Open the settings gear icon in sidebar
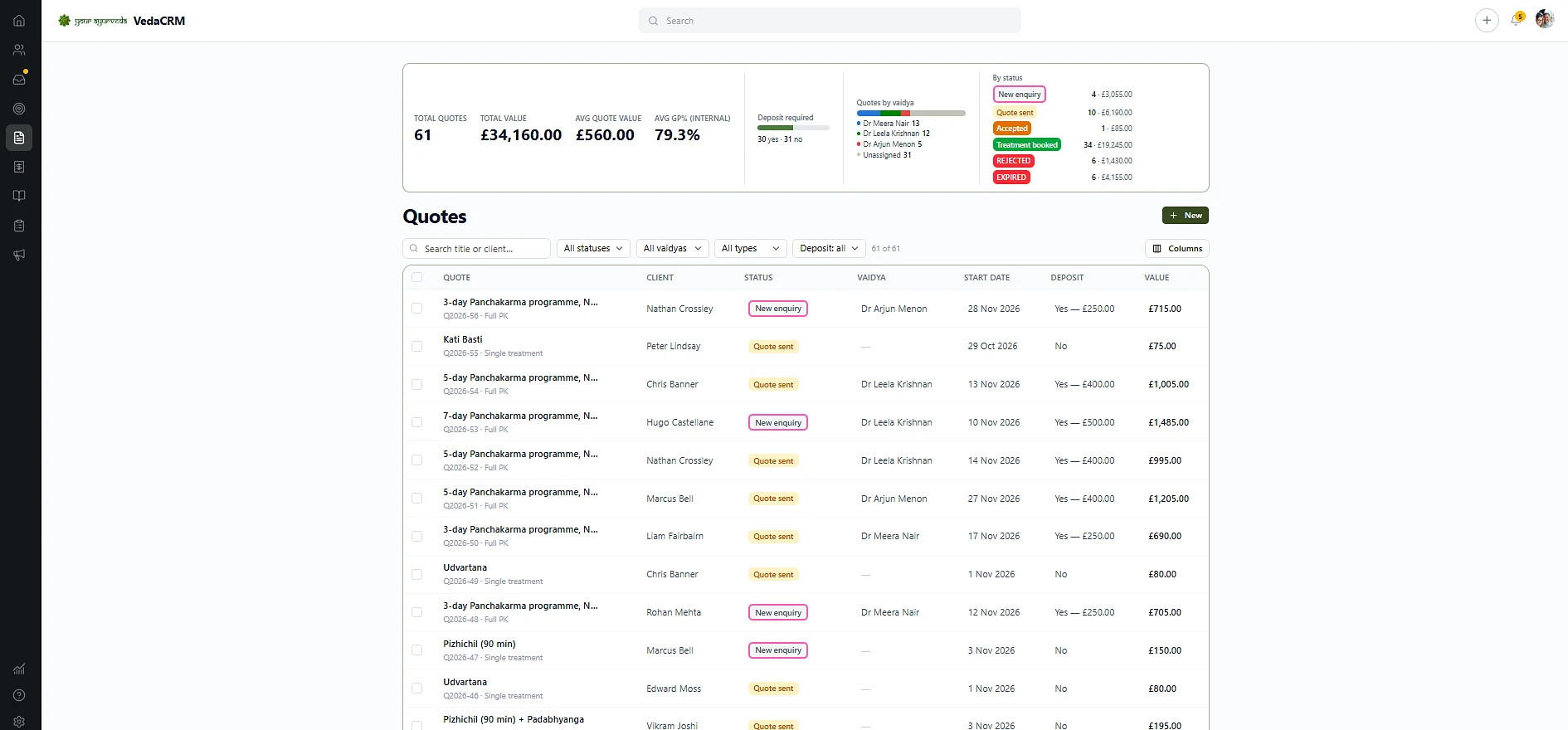Screen dimensions: 1568x730 19,722
